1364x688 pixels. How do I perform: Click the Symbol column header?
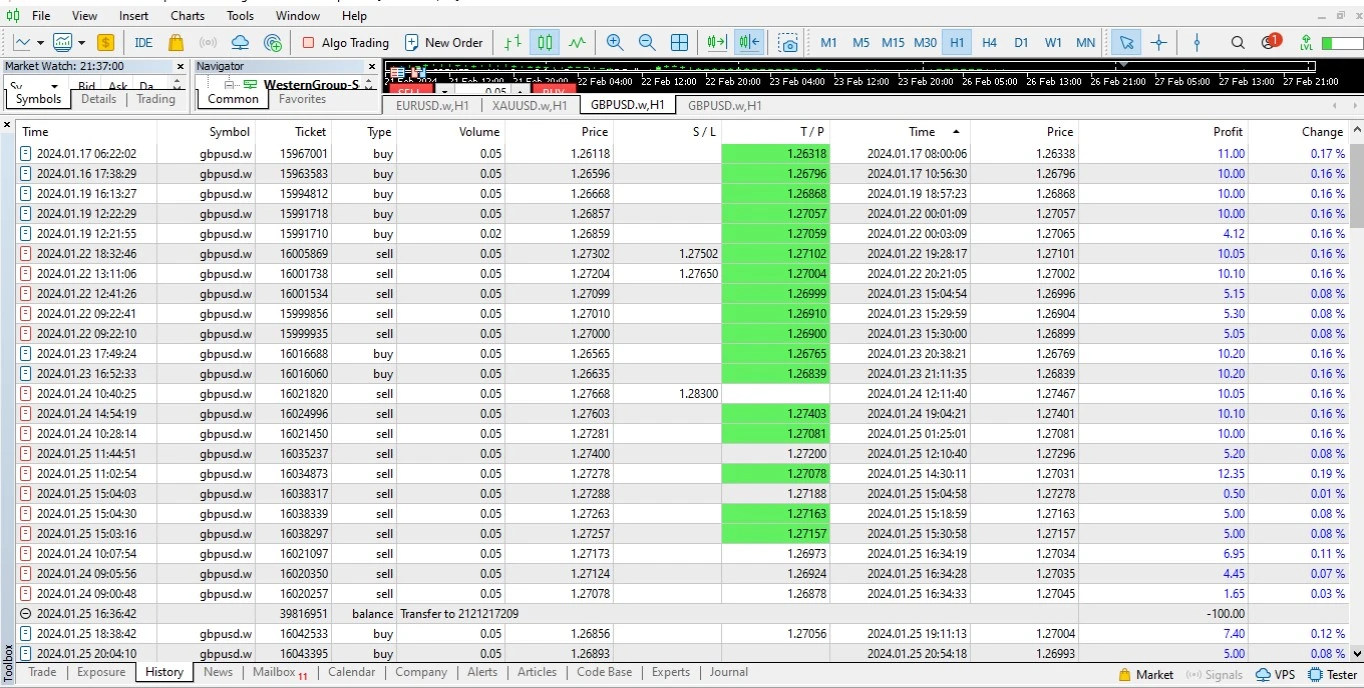coord(206,131)
